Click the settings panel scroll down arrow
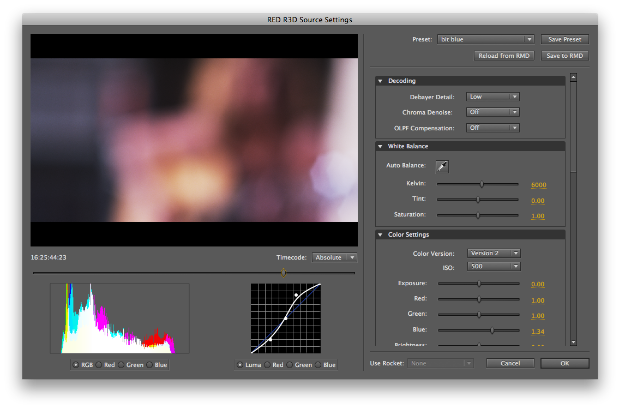The width and height of the screenshot is (619, 409). [x=574, y=342]
